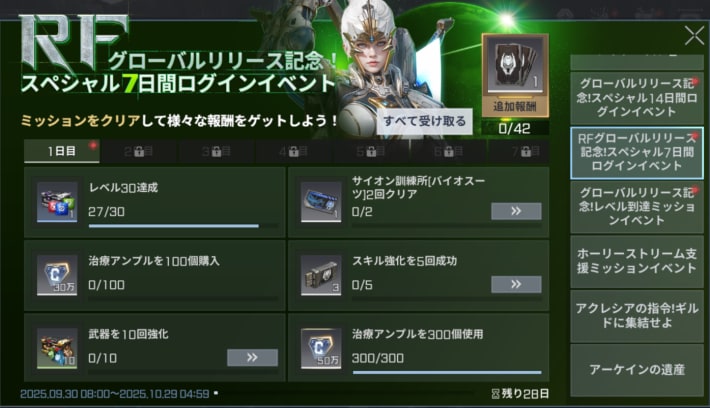Click the 30万 currency reward icon
The height and width of the screenshot is (408, 710).
click(x=57, y=275)
